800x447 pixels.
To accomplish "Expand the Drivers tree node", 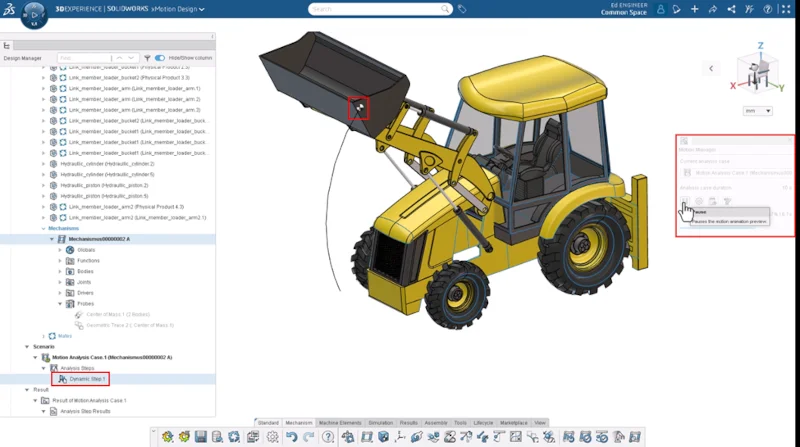I will click(59, 292).
